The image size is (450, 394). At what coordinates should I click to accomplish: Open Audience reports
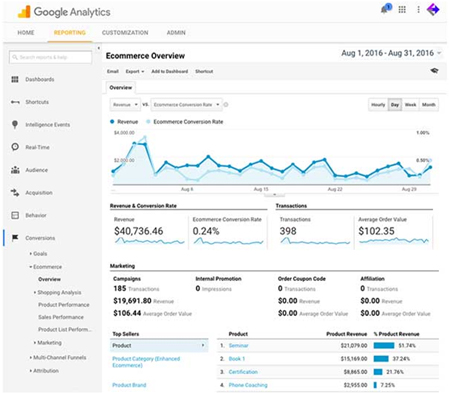coord(37,170)
